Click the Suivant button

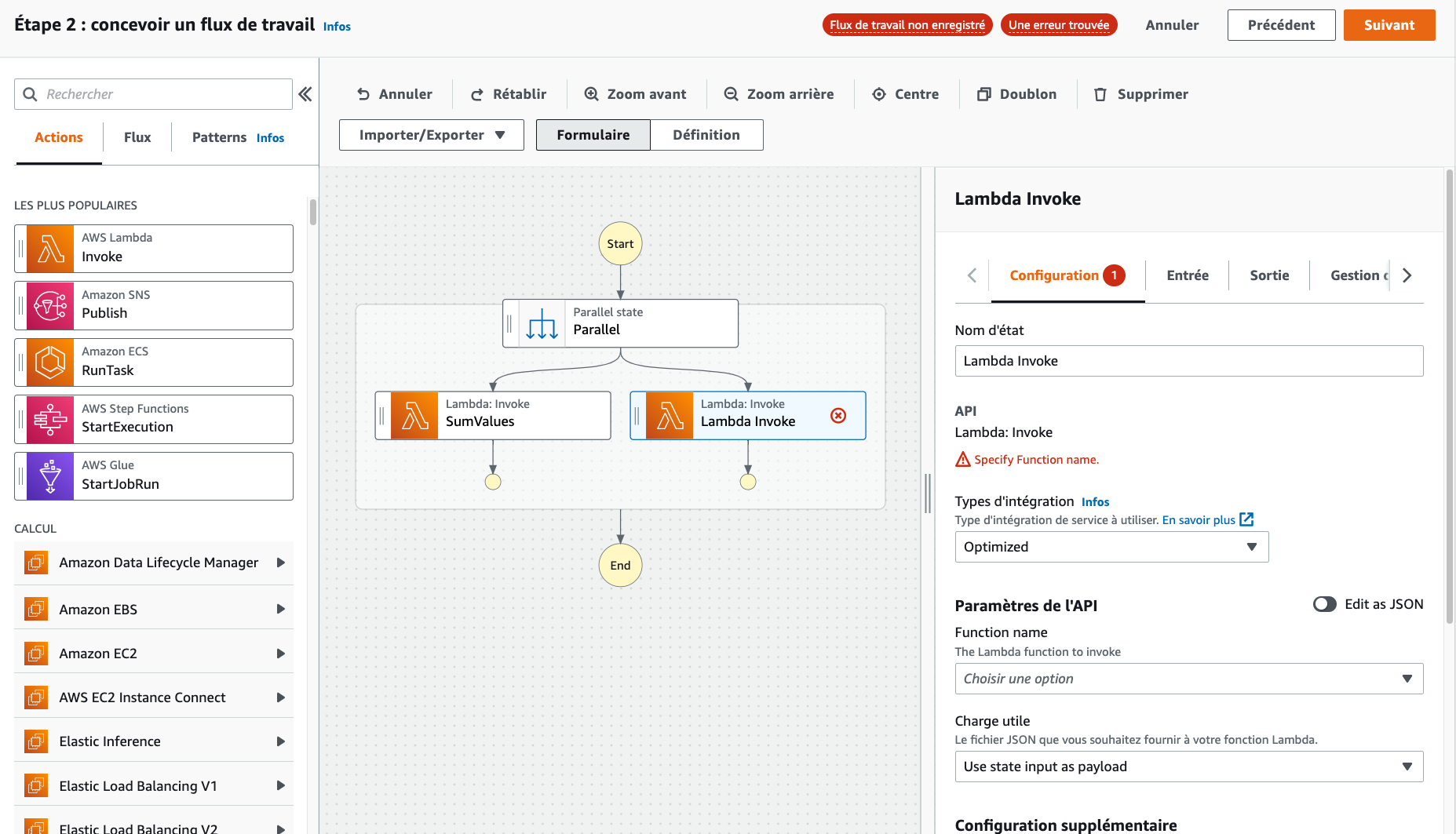tap(1389, 25)
